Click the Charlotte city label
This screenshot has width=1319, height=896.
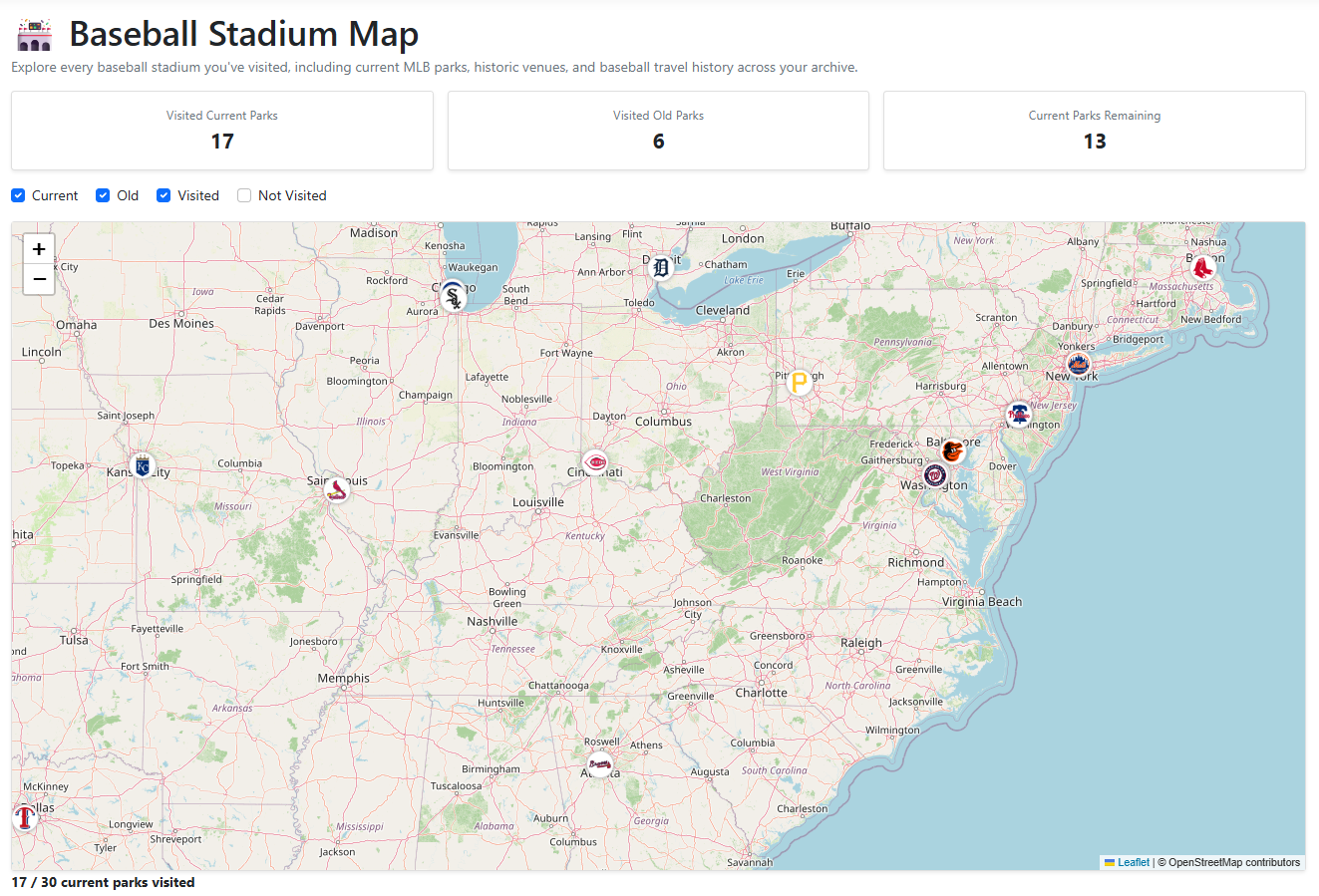click(762, 693)
